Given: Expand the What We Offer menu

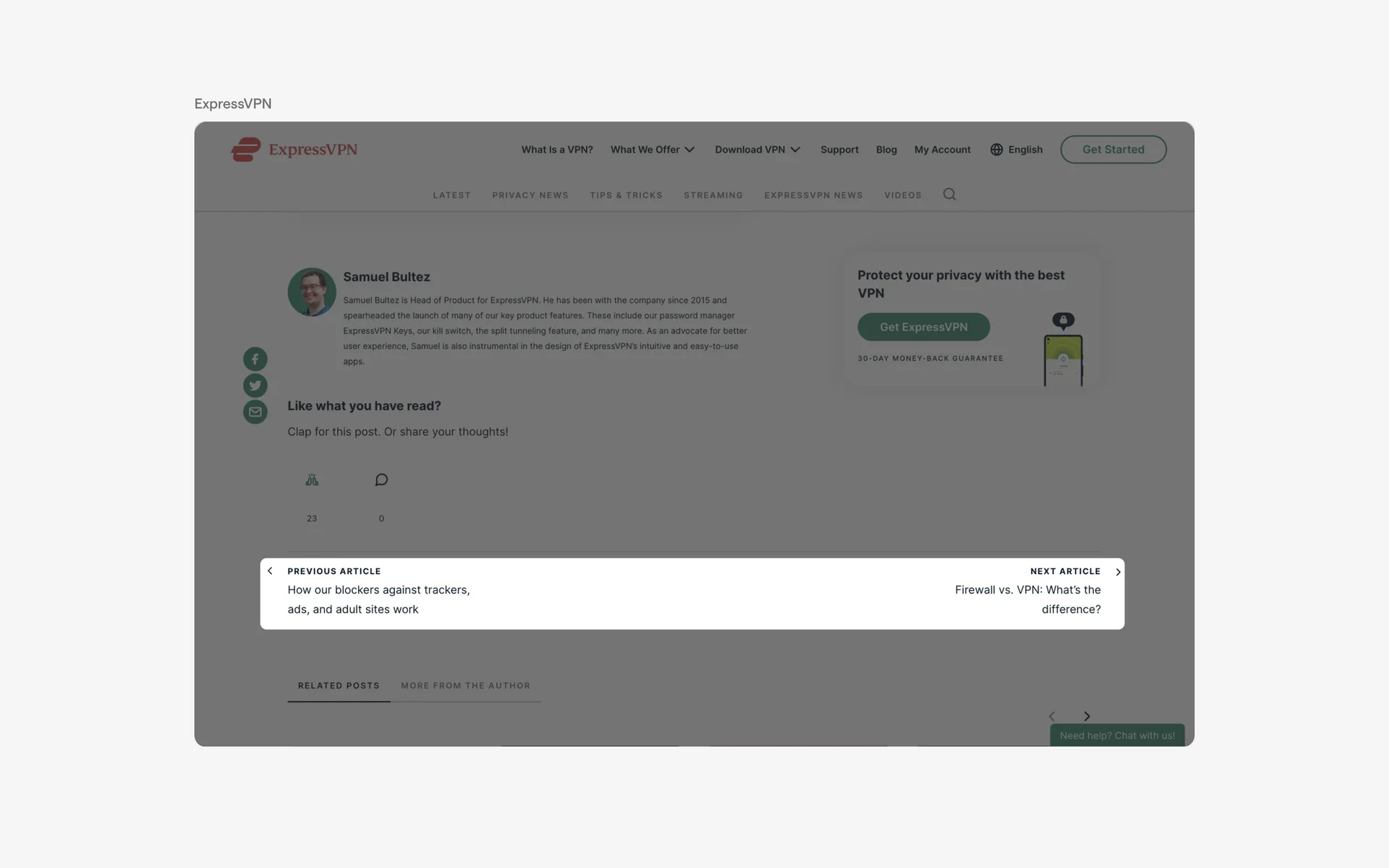Looking at the screenshot, I should tap(653, 150).
